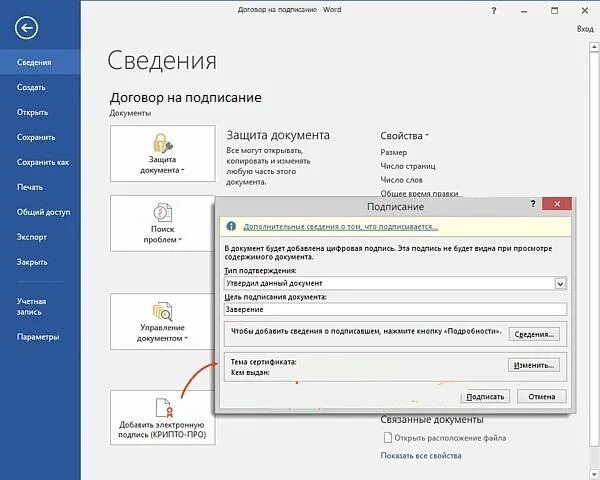Click the blue info icon in Подписание dialog
The image size is (600, 480).
point(231,226)
